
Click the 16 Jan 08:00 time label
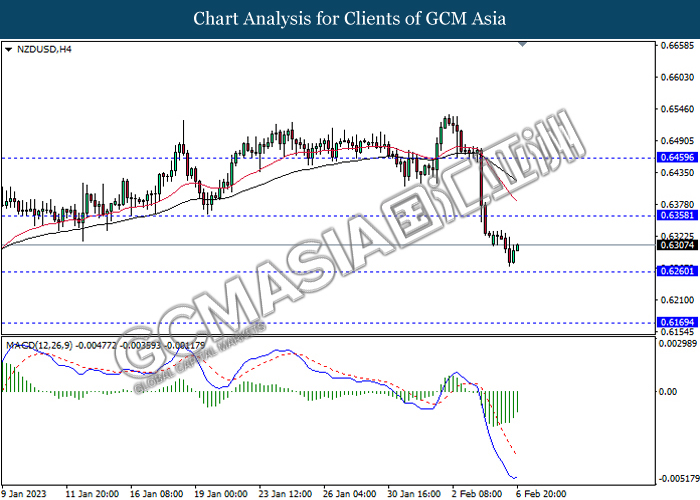156,494
